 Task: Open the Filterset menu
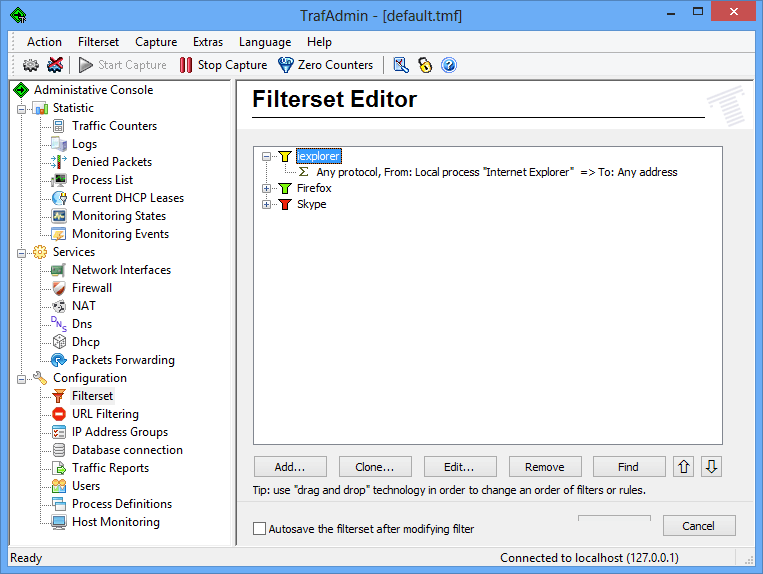[x=98, y=42]
